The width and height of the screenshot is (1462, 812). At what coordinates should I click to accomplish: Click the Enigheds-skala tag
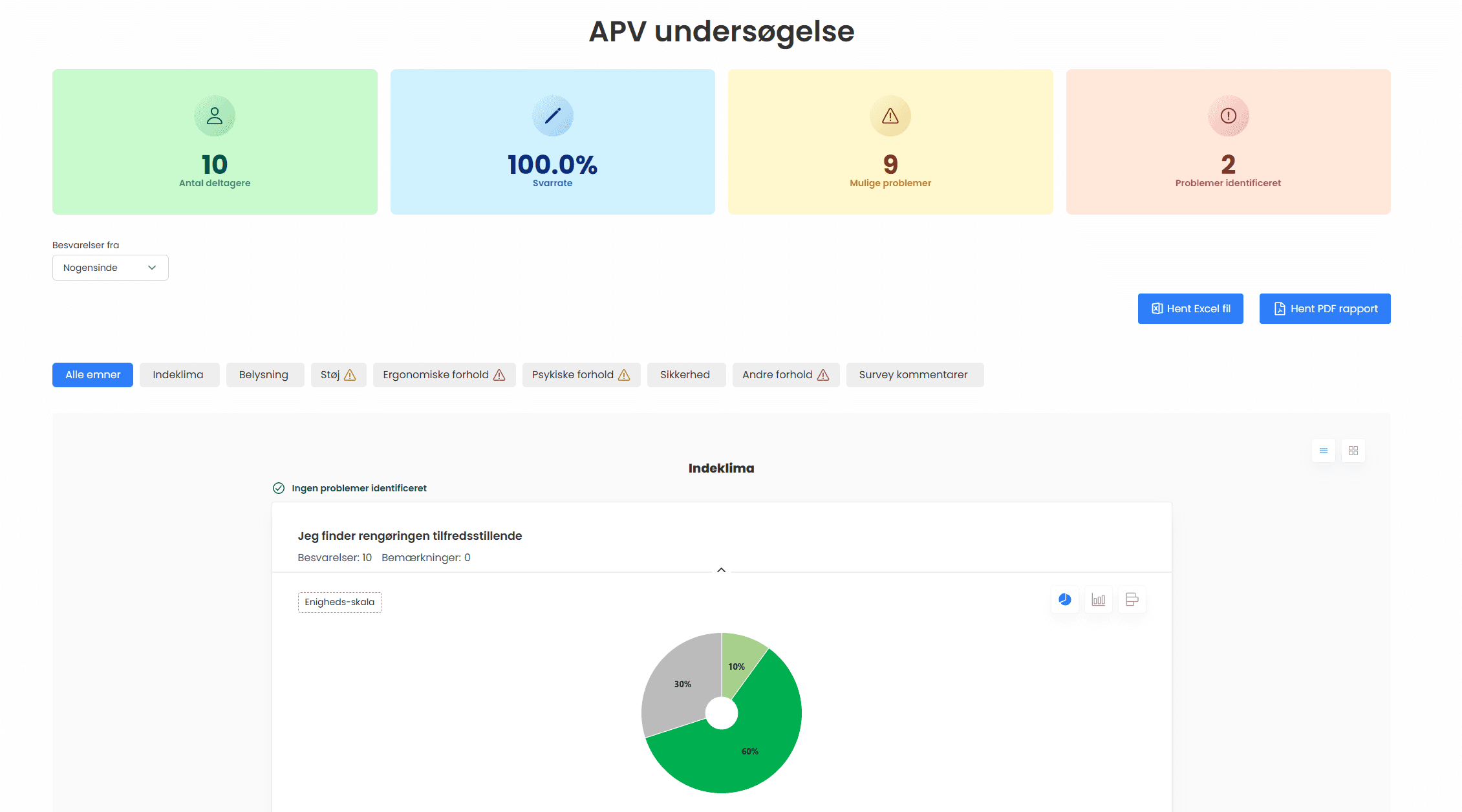[339, 602]
